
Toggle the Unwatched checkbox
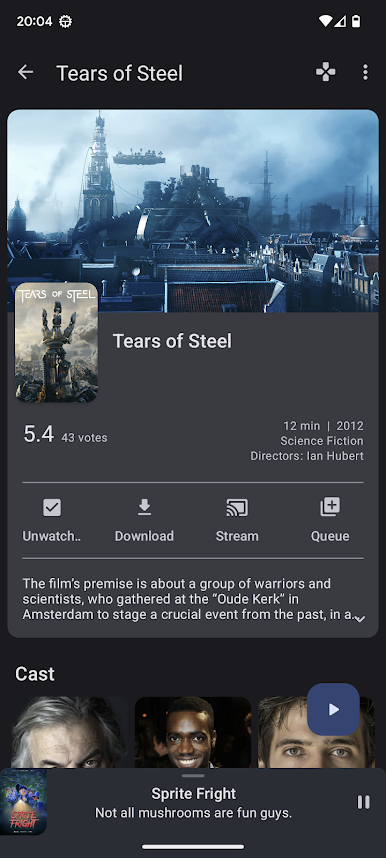52,507
